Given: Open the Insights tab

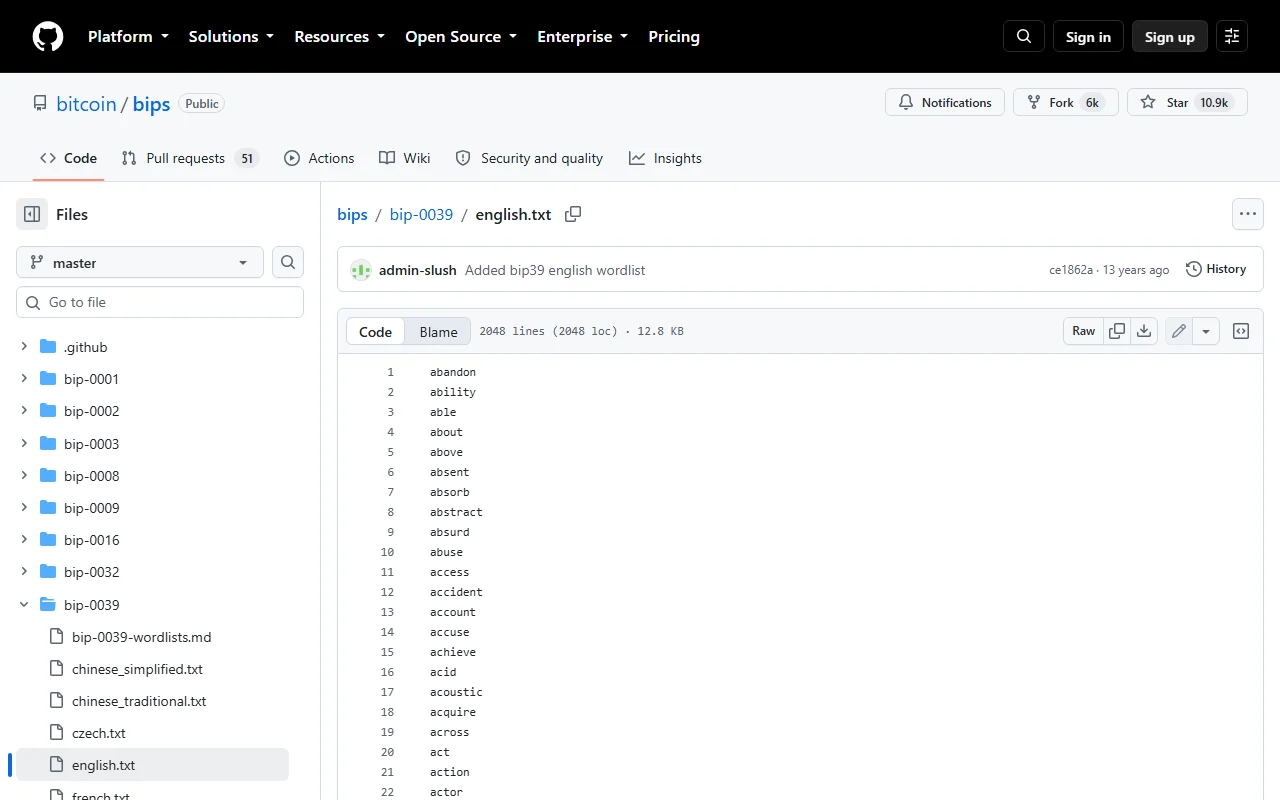Looking at the screenshot, I should (665, 158).
